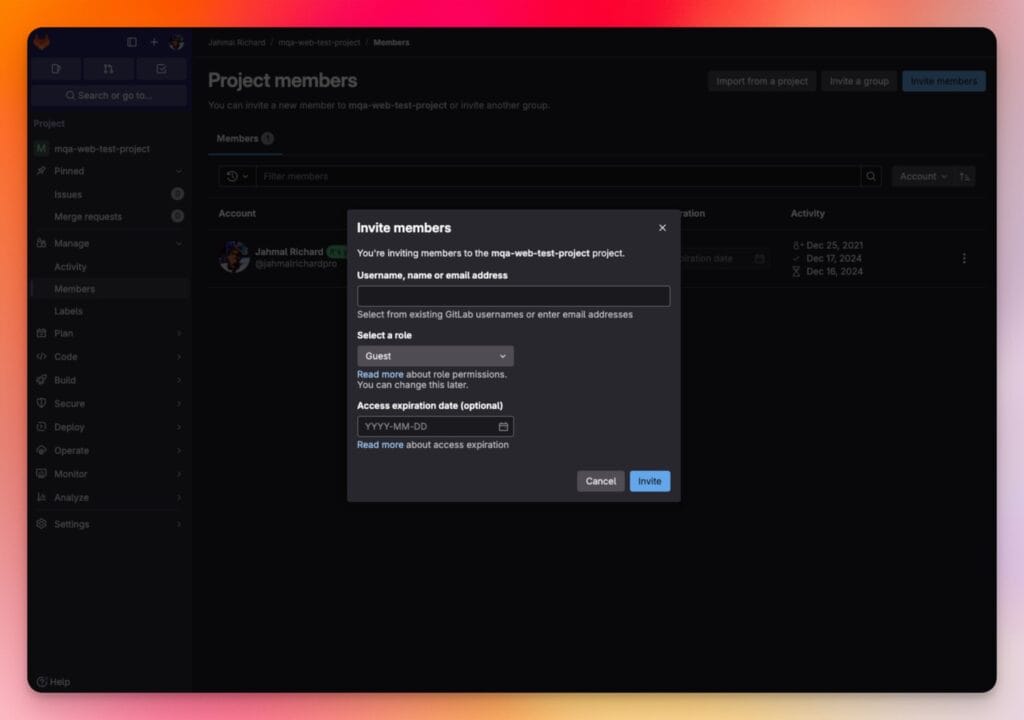Click Import from a project
Image resolution: width=1024 pixels, height=720 pixels.
pos(761,81)
